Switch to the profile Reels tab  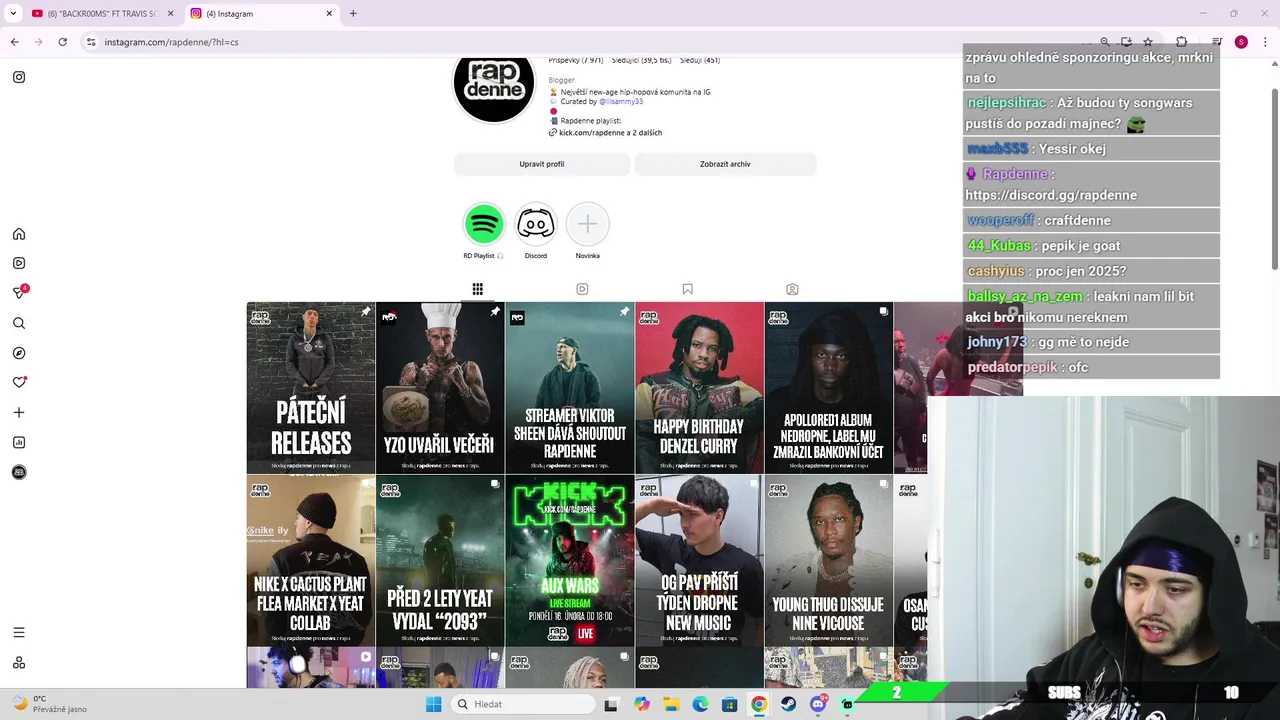582,289
